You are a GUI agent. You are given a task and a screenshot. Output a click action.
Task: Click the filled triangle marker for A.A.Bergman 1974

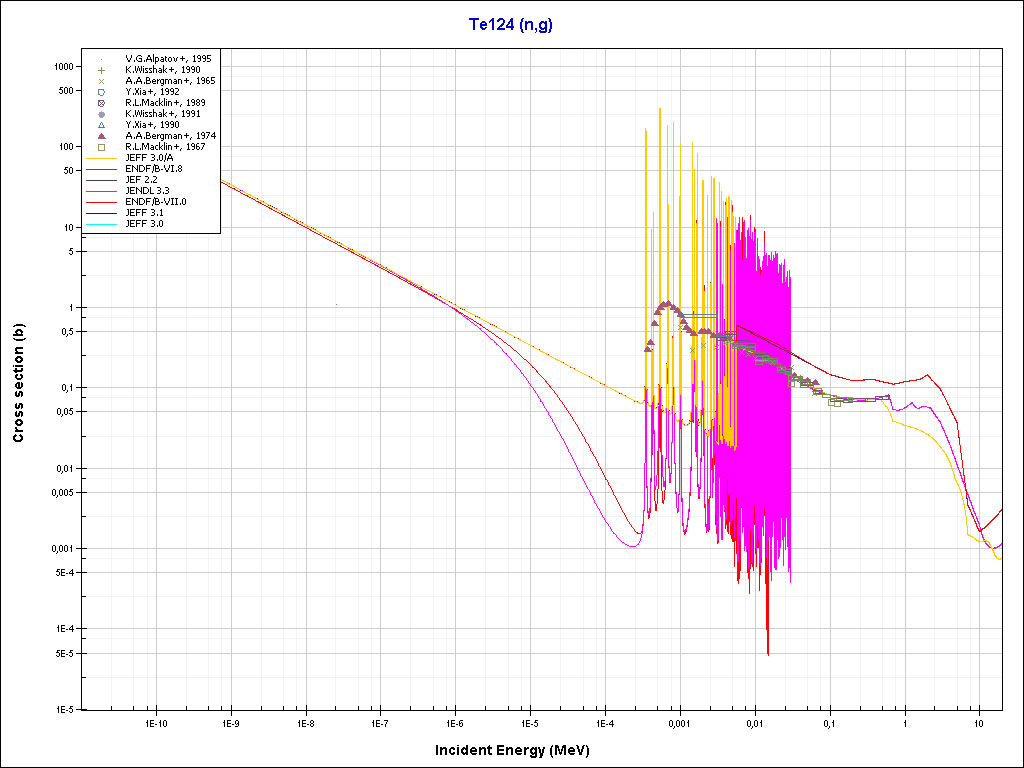point(101,136)
